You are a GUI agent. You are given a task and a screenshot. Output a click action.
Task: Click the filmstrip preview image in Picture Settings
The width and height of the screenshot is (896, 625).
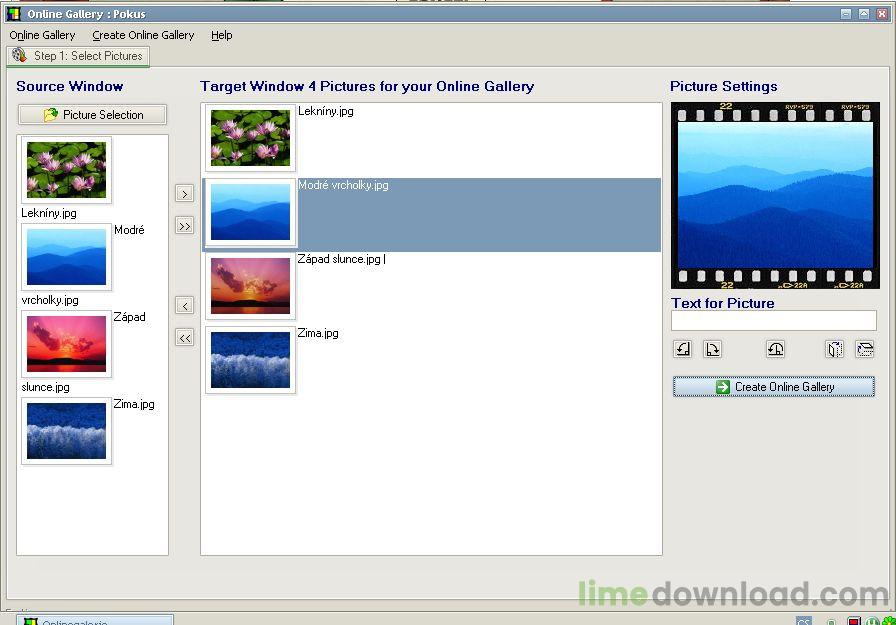(x=775, y=195)
